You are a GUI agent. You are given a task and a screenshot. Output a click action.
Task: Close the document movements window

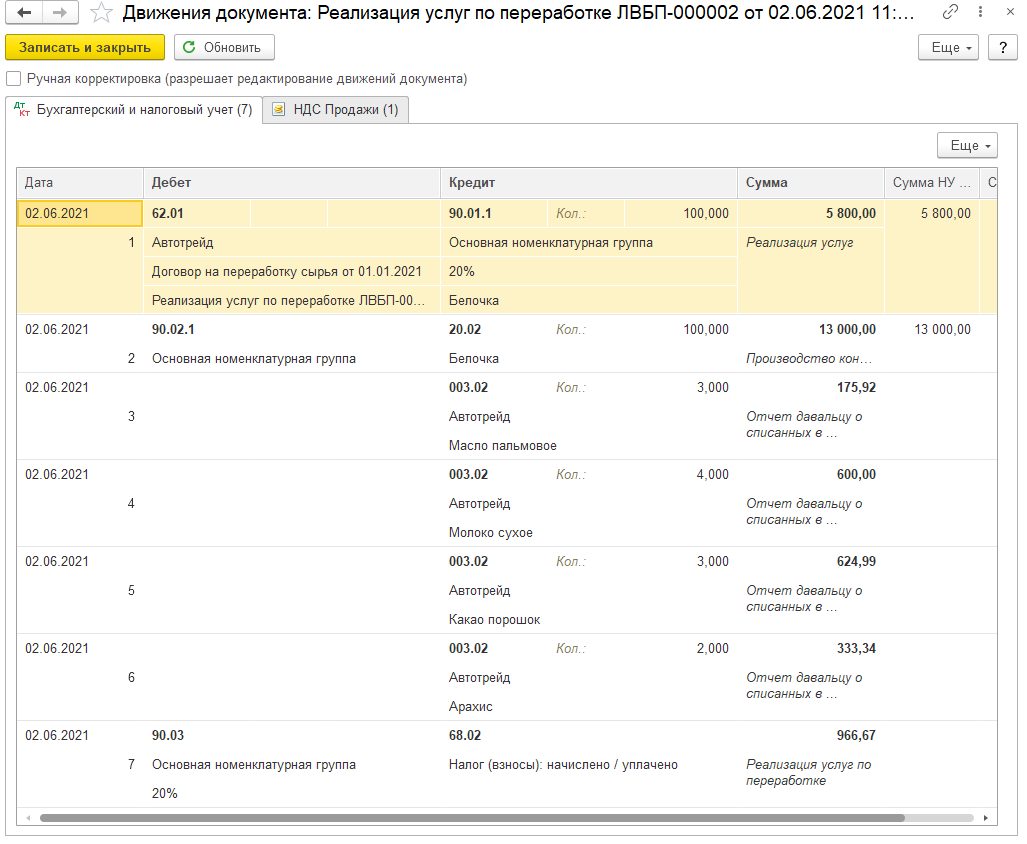(1010, 12)
